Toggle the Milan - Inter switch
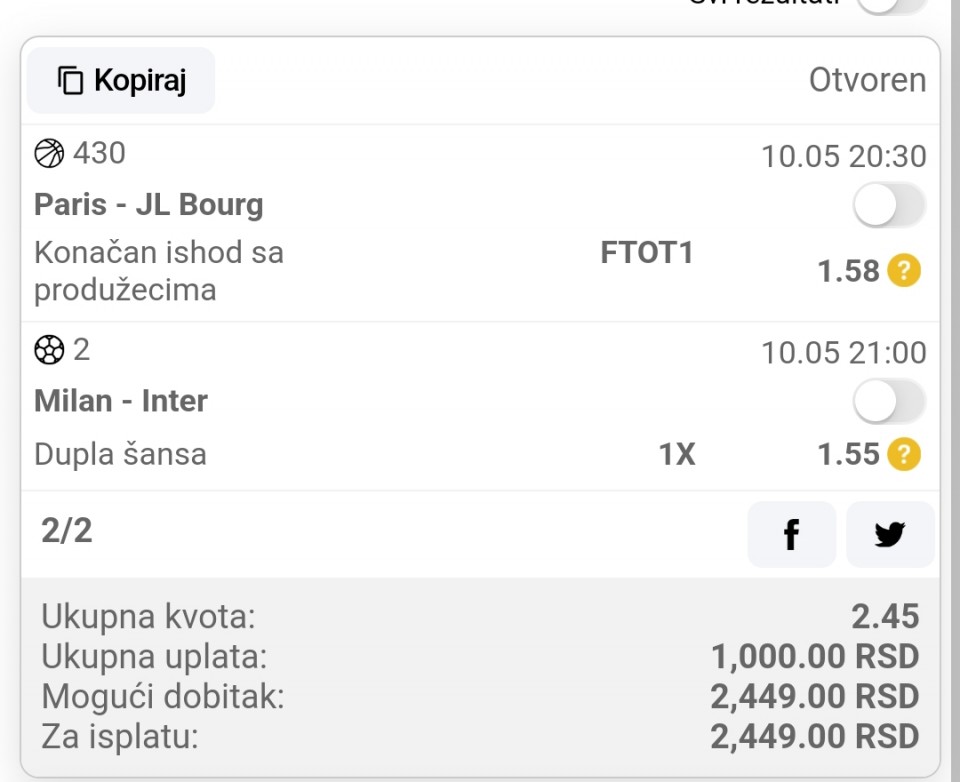The image size is (960, 782). coord(889,402)
